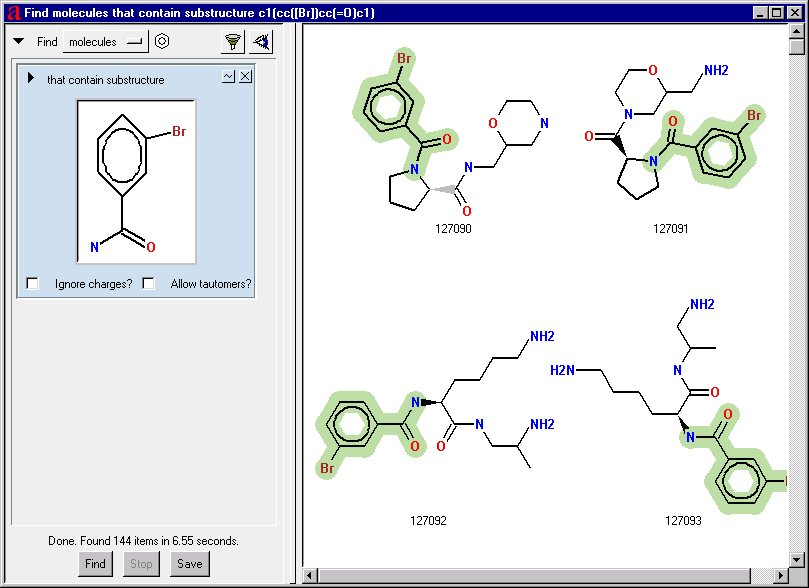This screenshot has height=588, width=809.
Task: Click the Find button
Action: 95,563
